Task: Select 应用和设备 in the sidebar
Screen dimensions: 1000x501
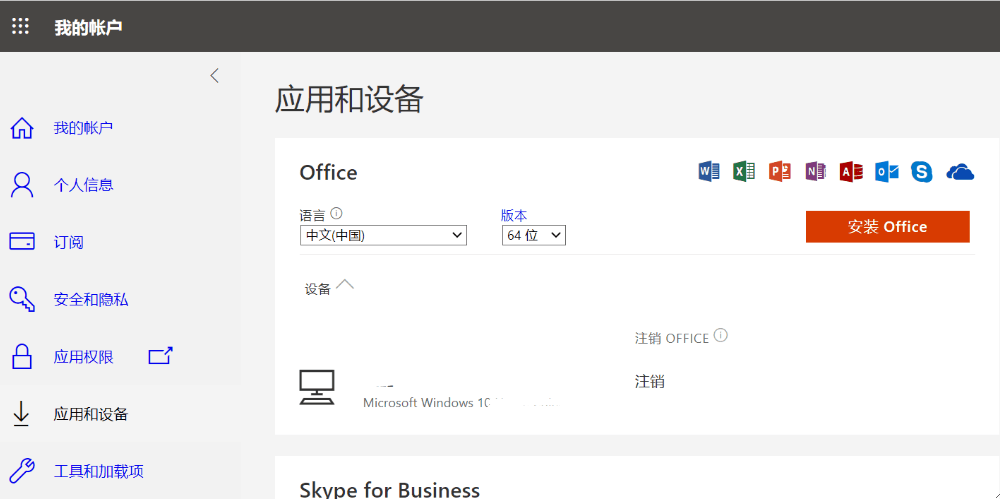Action: click(91, 414)
